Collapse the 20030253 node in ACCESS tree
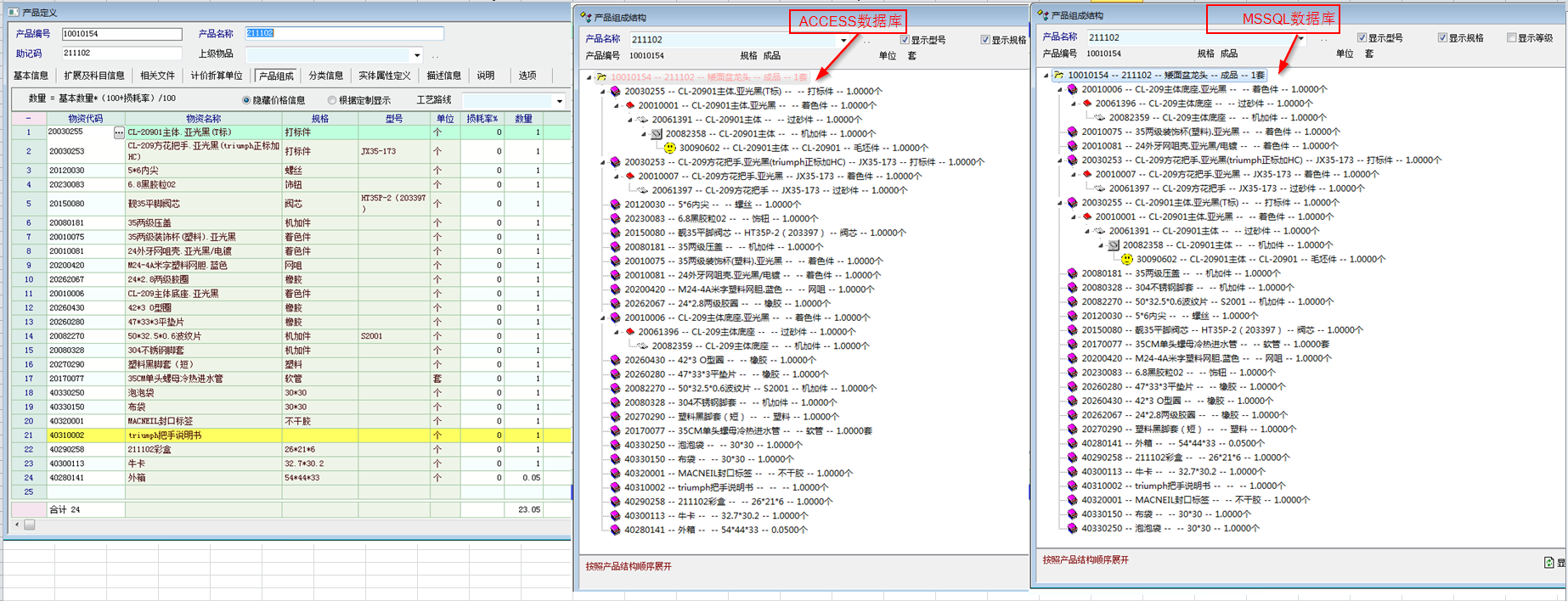Viewport: 1568px width, 601px height. 603,162
